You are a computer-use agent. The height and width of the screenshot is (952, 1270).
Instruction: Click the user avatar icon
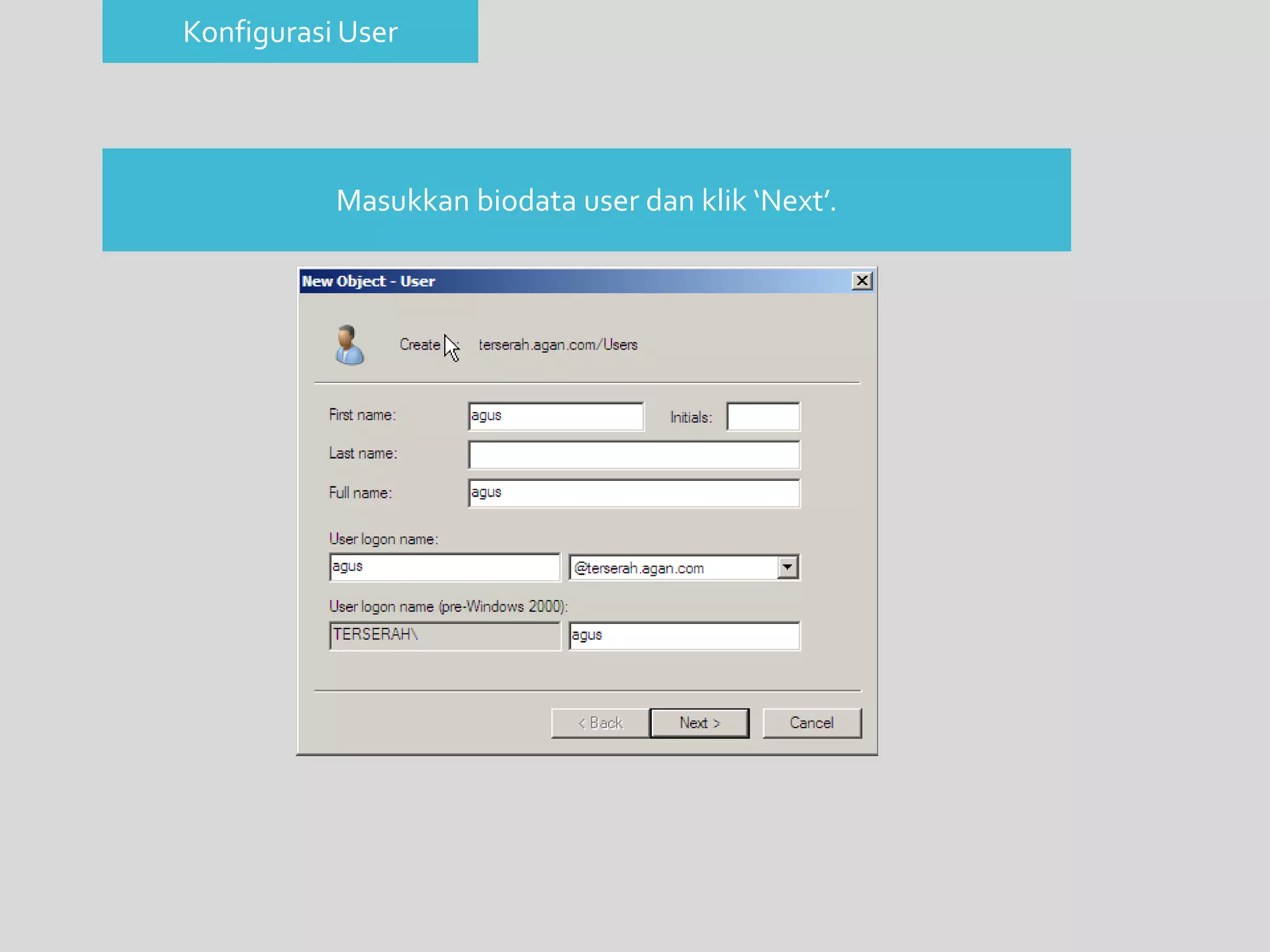tap(349, 345)
